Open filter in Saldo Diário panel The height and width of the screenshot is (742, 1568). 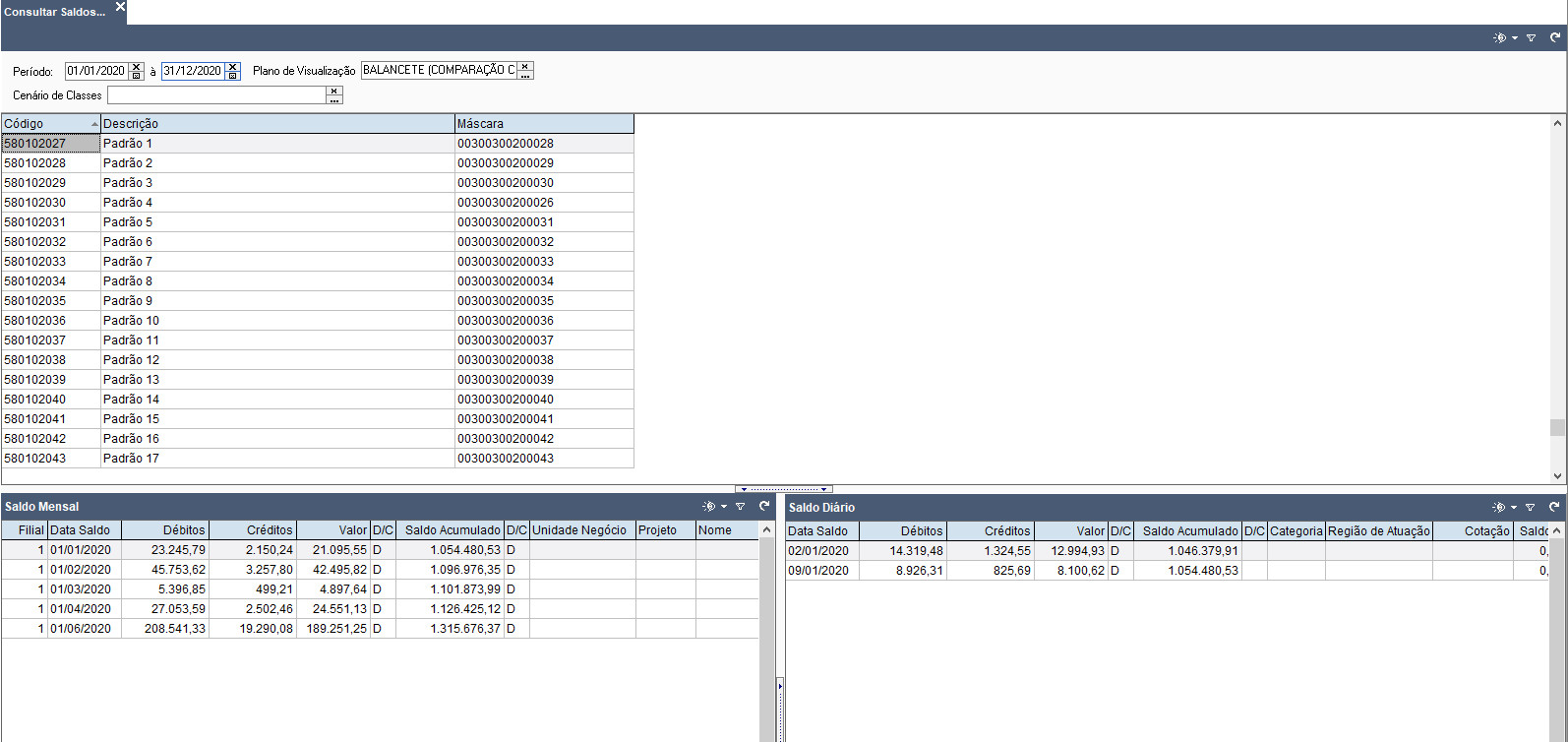tap(1530, 507)
